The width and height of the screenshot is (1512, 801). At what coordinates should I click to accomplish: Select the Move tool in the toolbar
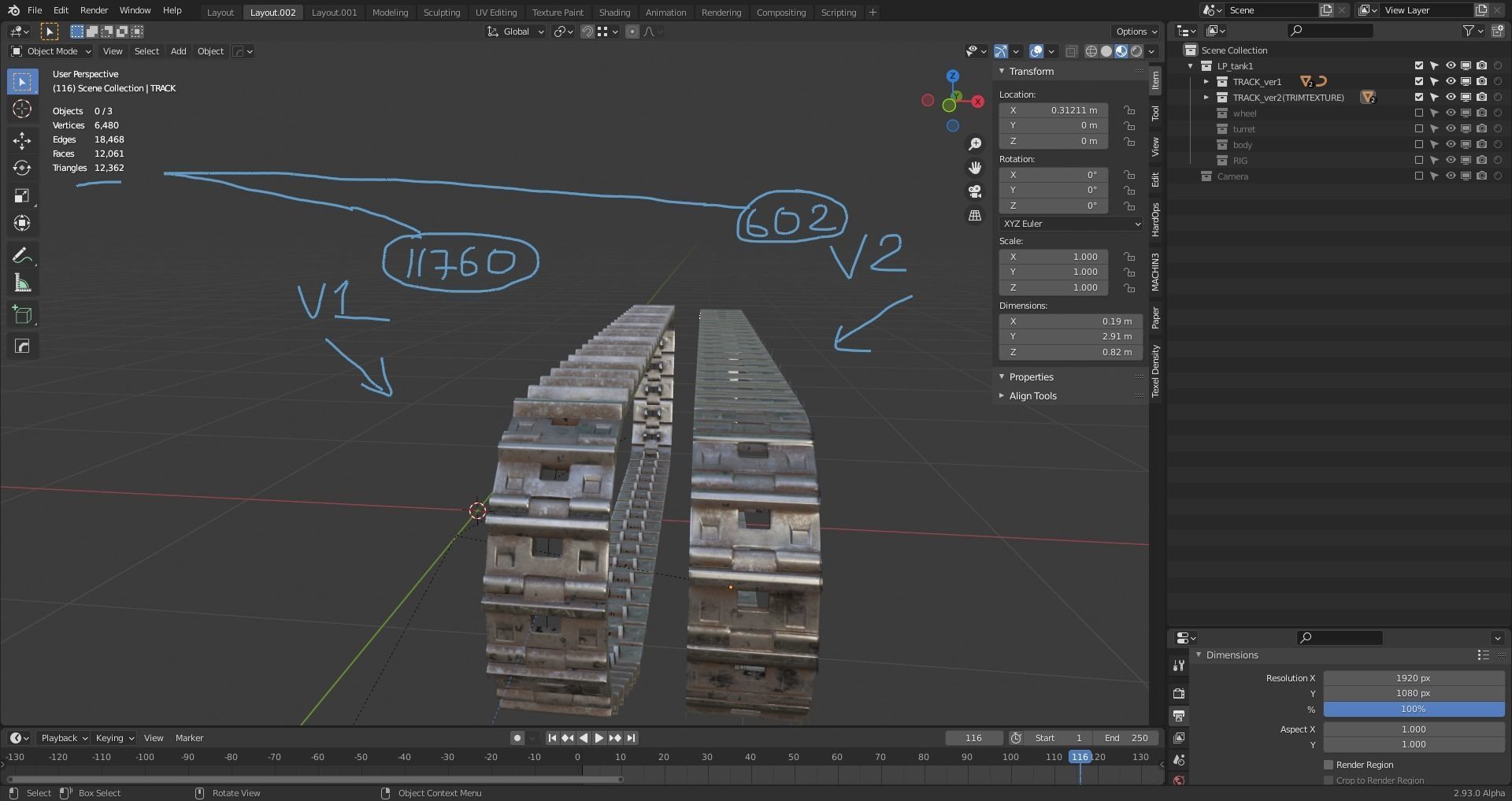pyautogui.click(x=22, y=141)
